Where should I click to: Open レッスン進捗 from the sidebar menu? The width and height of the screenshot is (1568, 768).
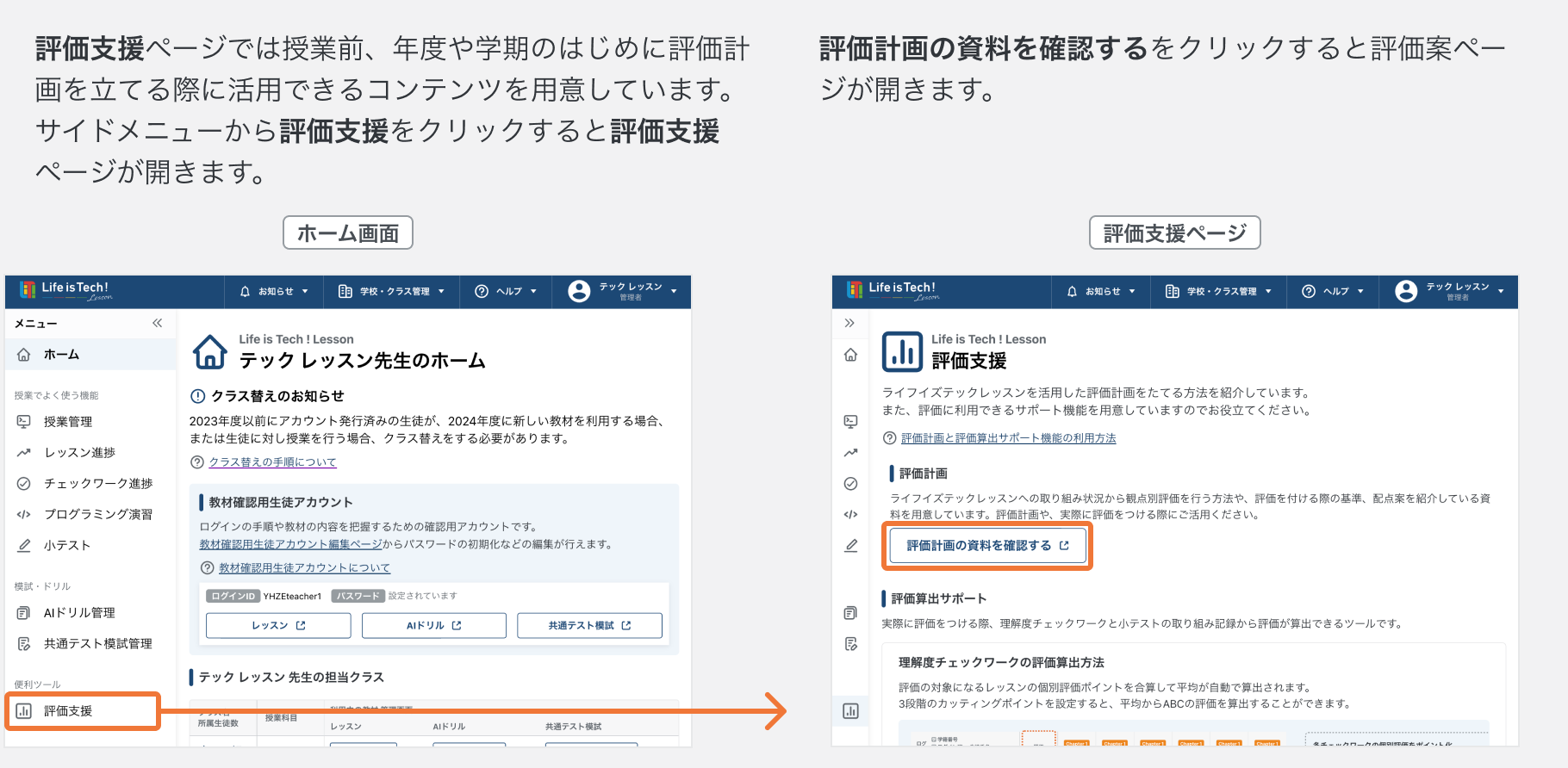click(90, 452)
